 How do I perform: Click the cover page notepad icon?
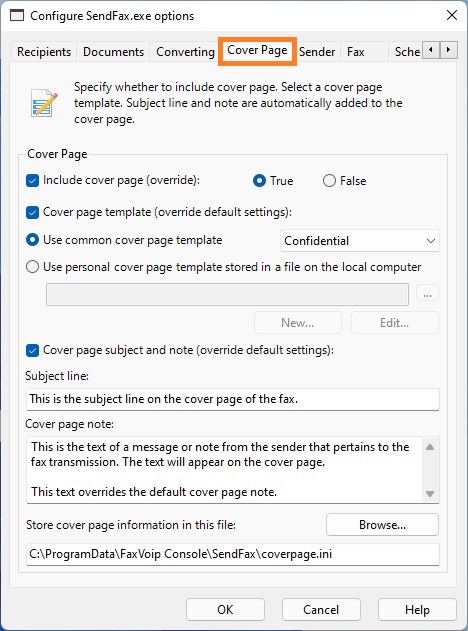point(44,103)
